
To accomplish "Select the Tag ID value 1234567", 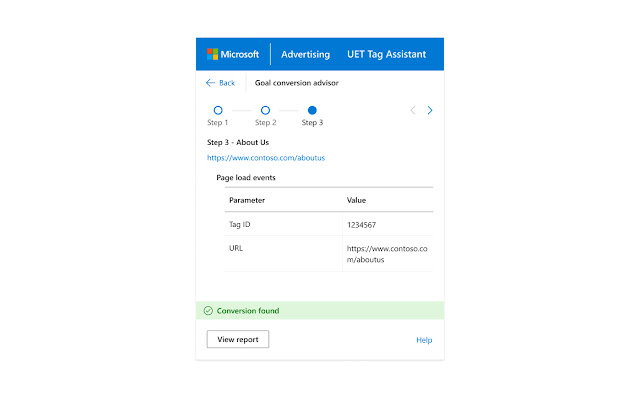I will click(x=361, y=225).
